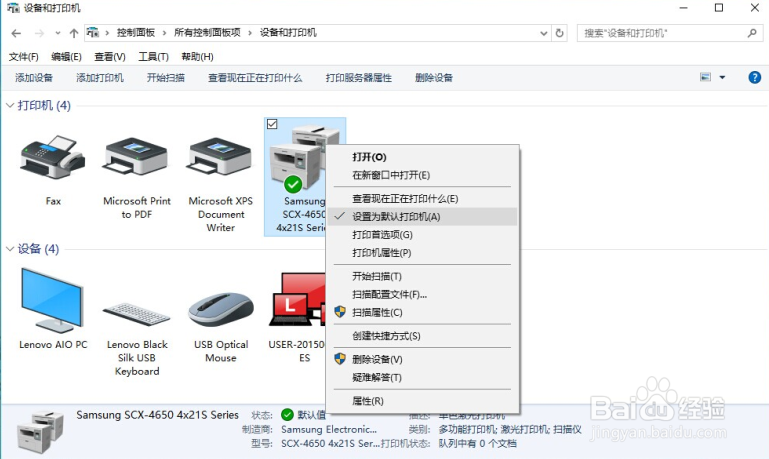
Task: Uncheck the Samsung printer selection checkbox
Action: tap(272, 125)
